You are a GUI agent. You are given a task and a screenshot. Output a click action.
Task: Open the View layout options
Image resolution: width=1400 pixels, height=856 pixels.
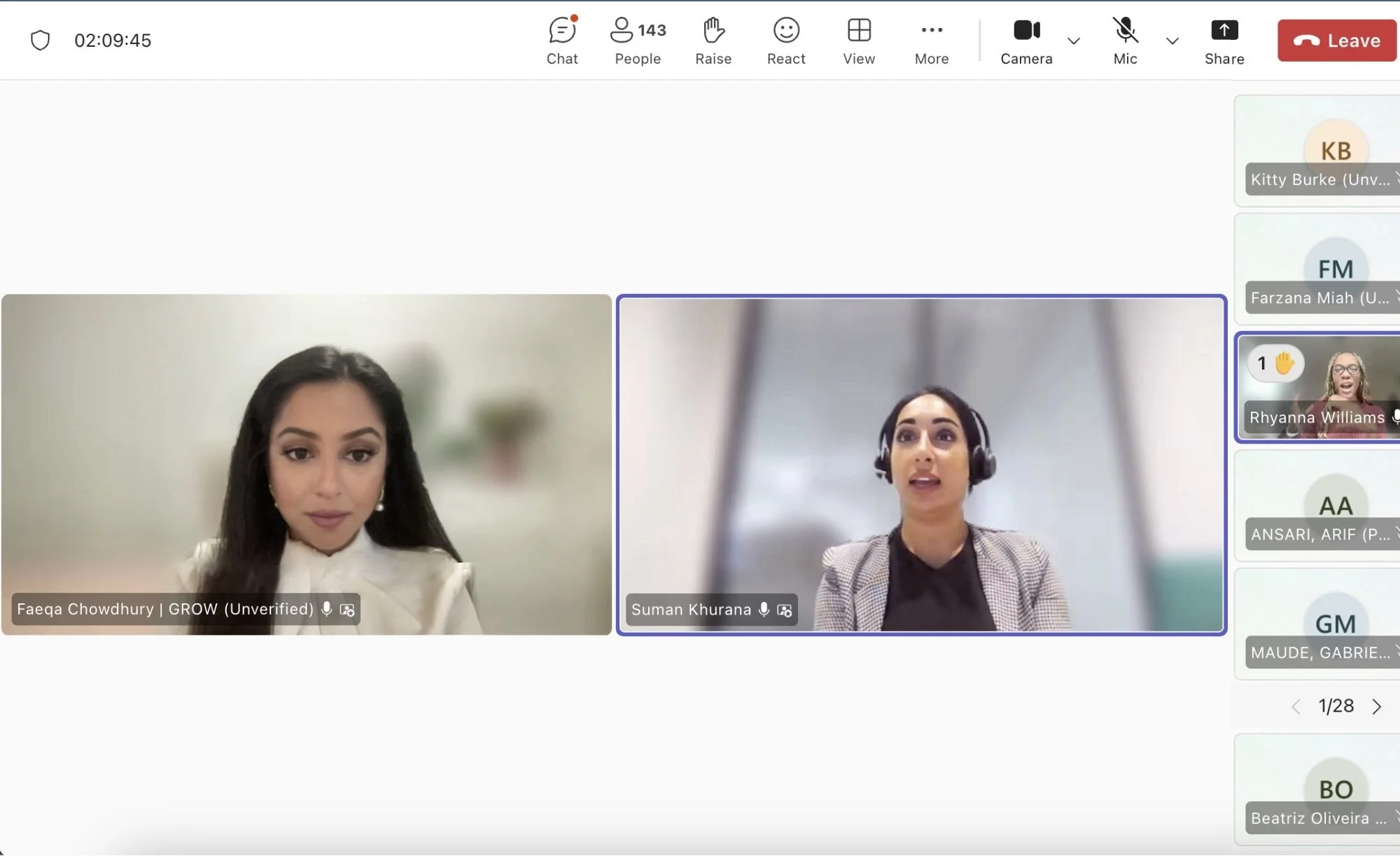click(x=859, y=41)
